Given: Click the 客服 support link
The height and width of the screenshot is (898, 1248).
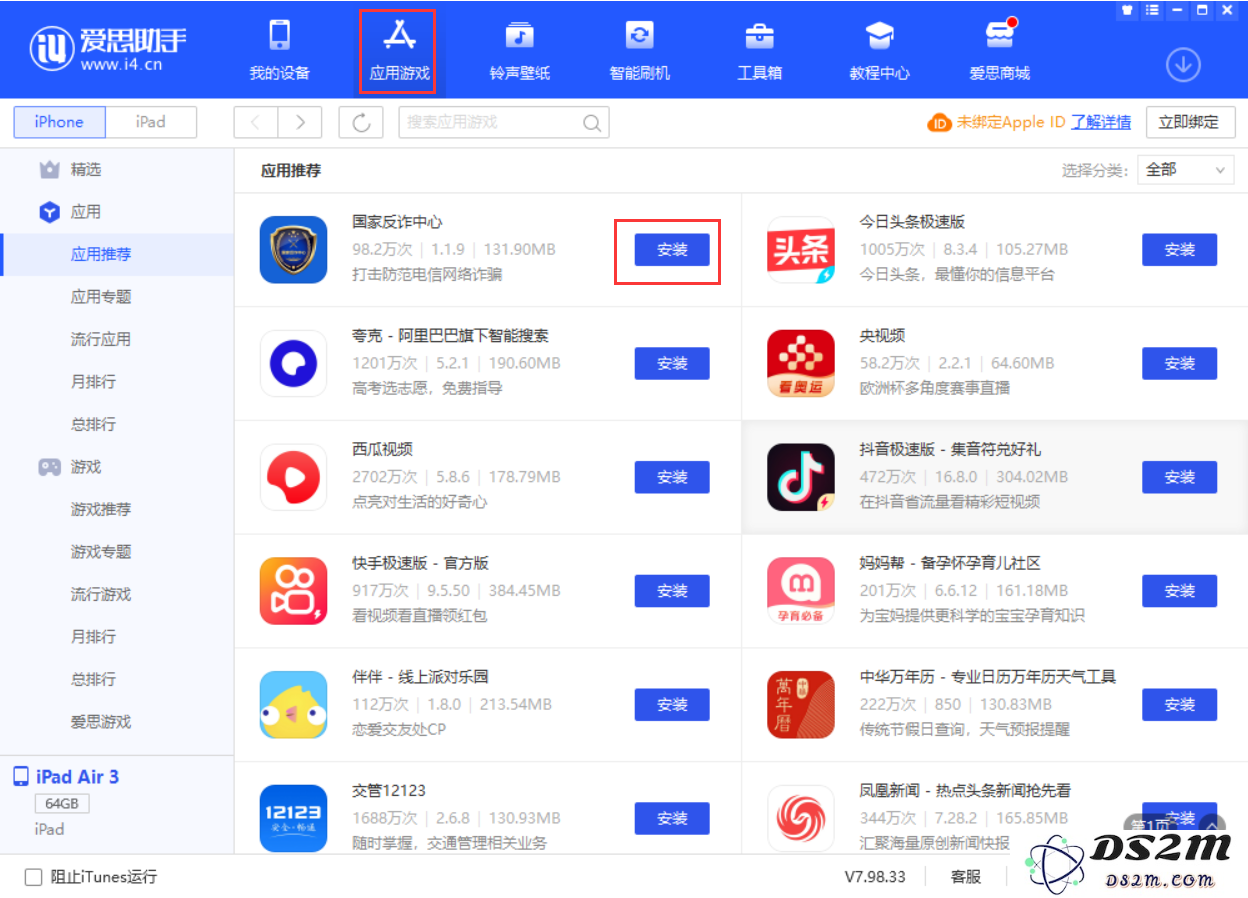Looking at the screenshot, I should 965,877.
